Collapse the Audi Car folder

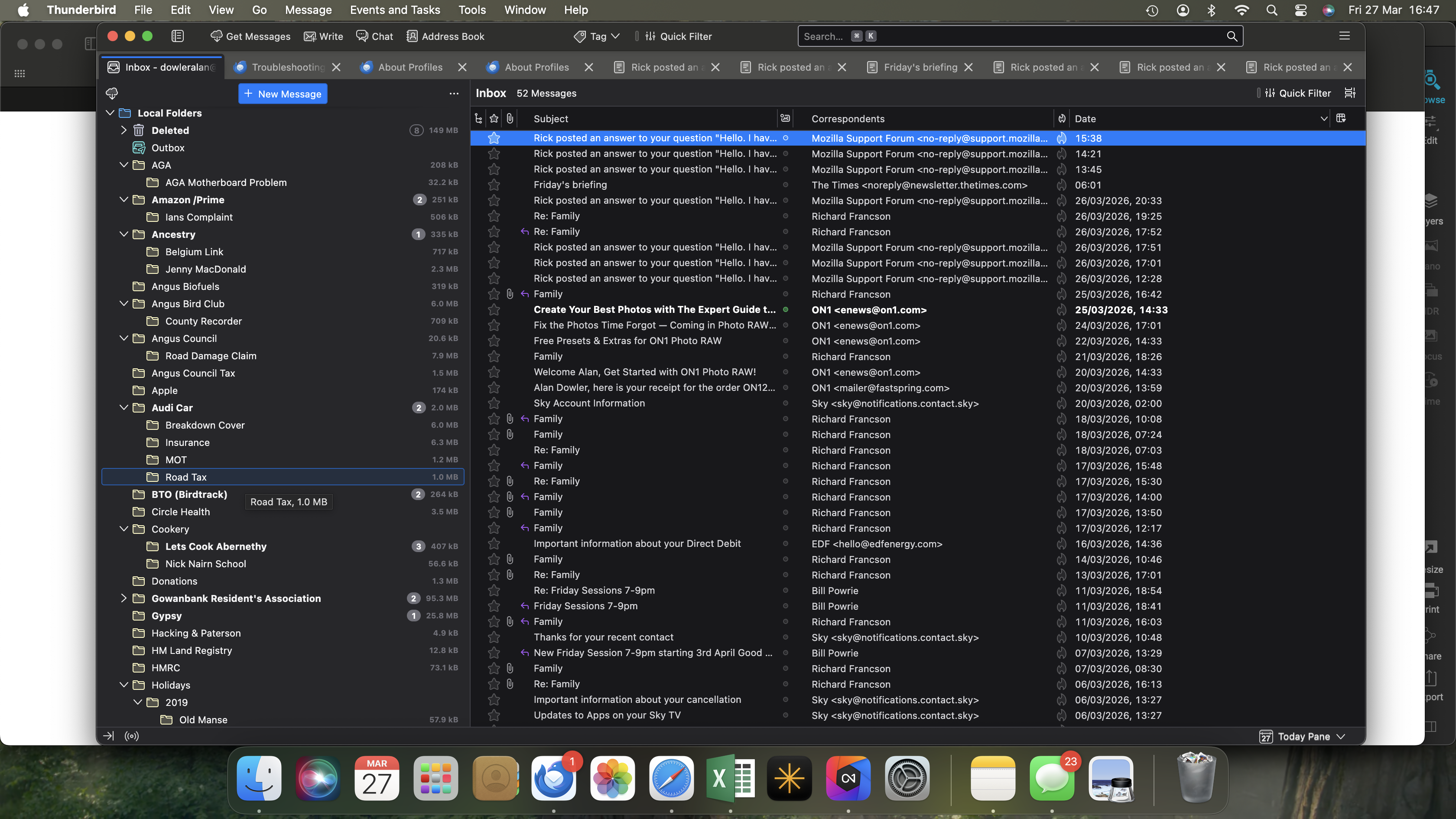124,407
